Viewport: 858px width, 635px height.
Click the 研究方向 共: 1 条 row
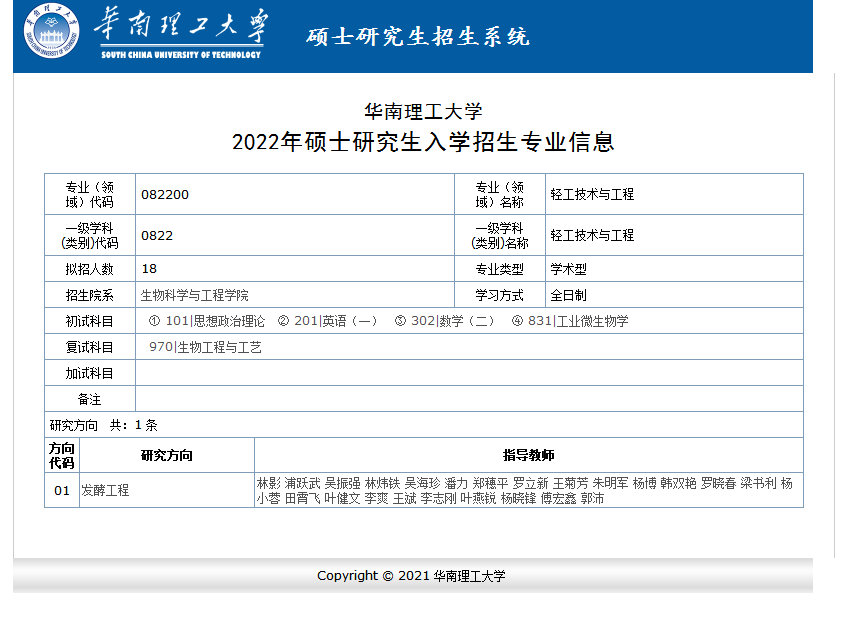tap(424, 425)
